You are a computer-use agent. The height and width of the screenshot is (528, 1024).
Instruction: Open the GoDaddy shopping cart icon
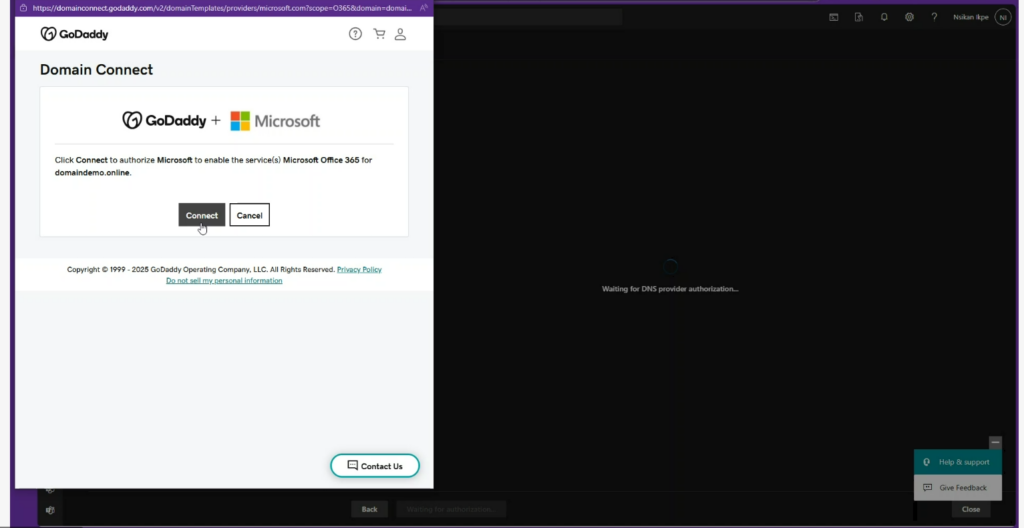tap(379, 34)
